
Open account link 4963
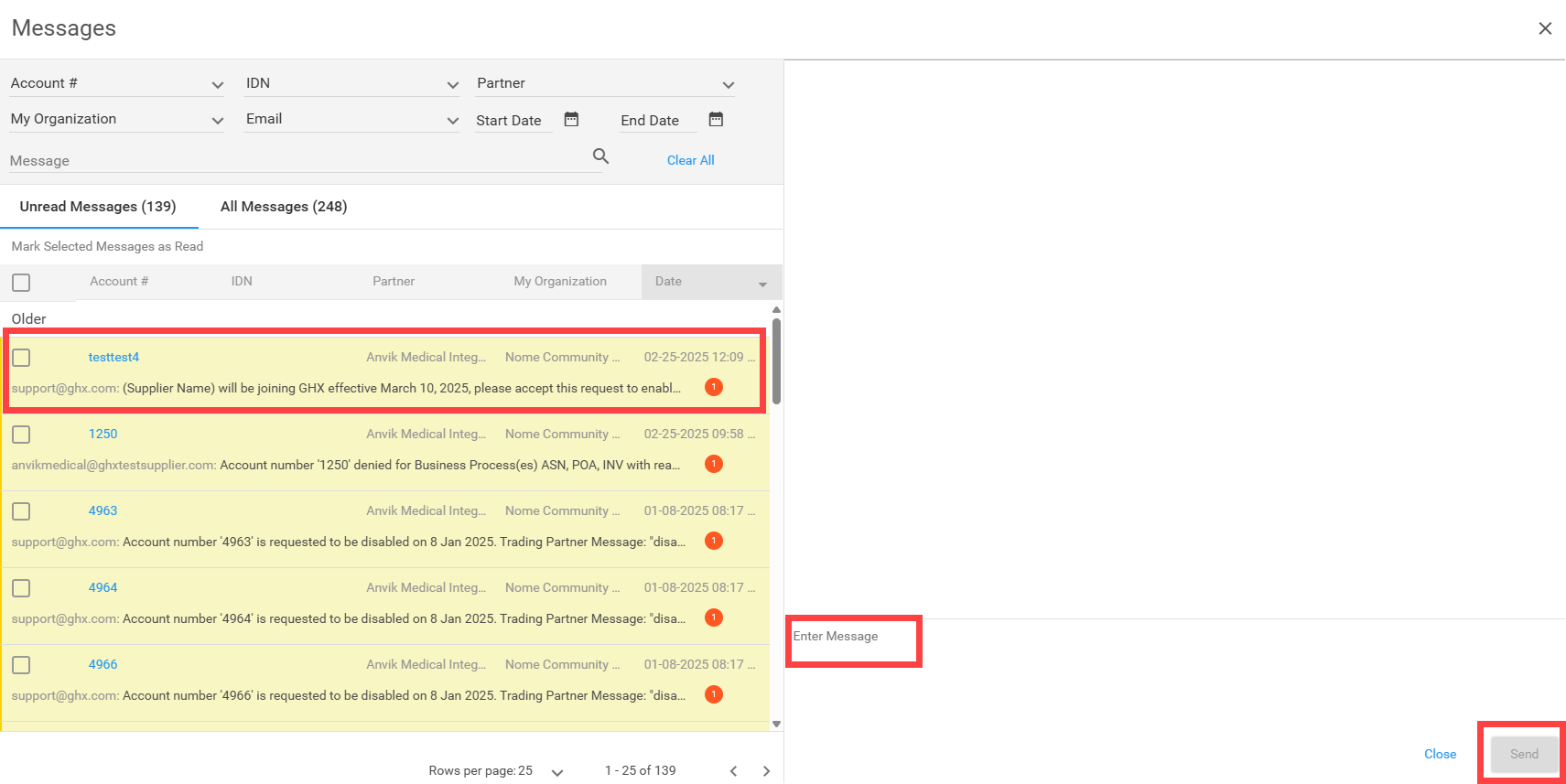coord(103,510)
